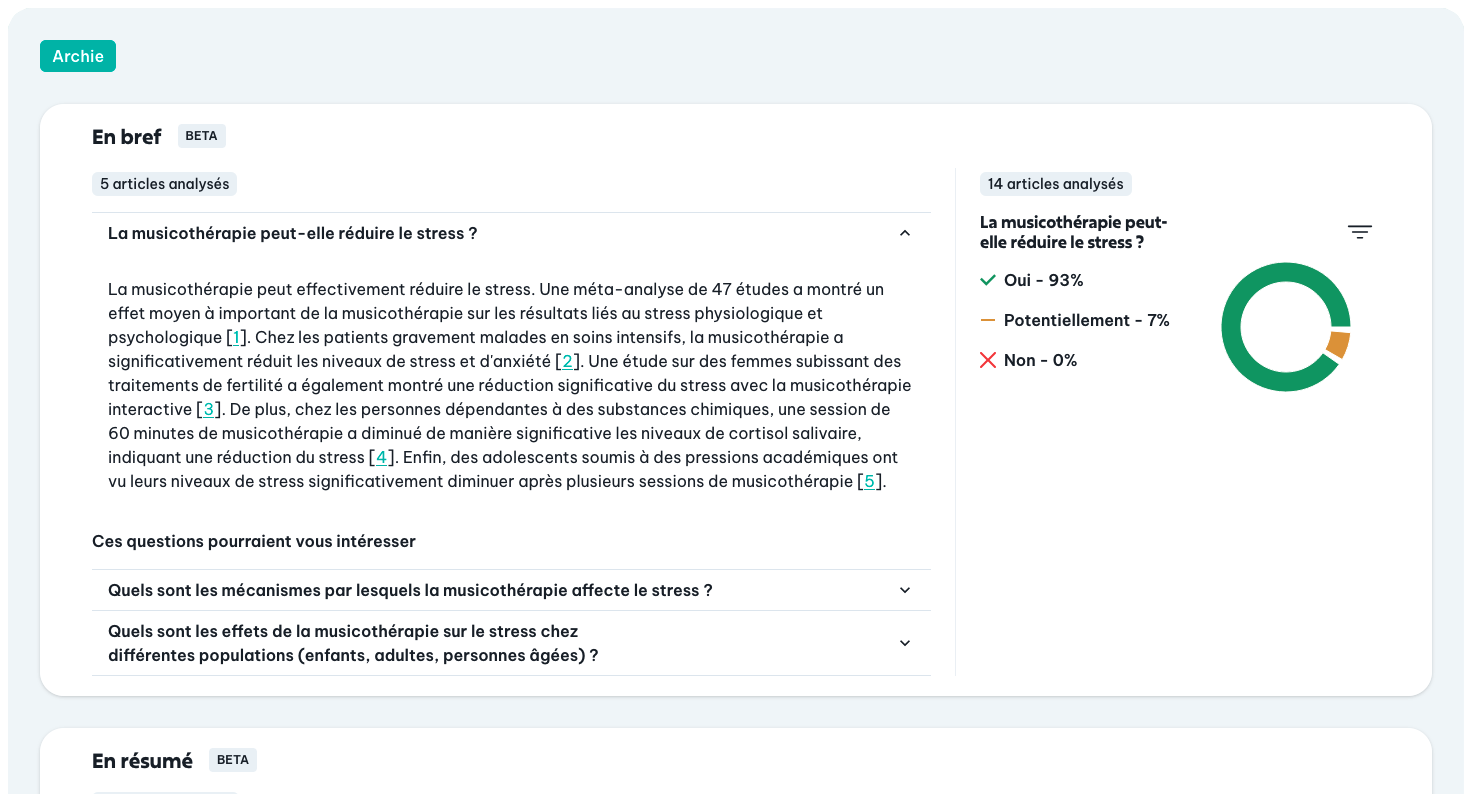The height and width of the screenshot is (794, 1472).
Task: Open citation reference 4
Action: [x=381, y=457]
